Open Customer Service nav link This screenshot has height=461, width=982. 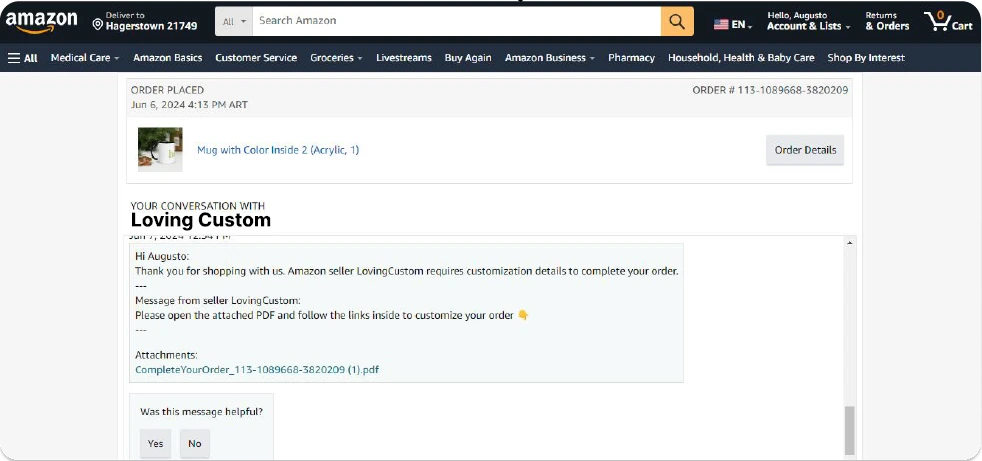click(x=256, y=58)
